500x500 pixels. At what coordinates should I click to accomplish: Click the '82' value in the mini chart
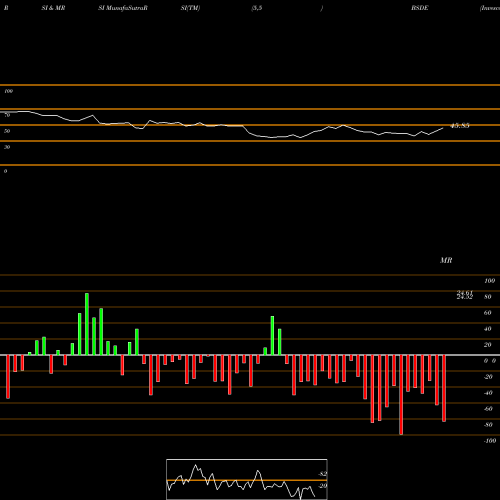pos(323,474)
